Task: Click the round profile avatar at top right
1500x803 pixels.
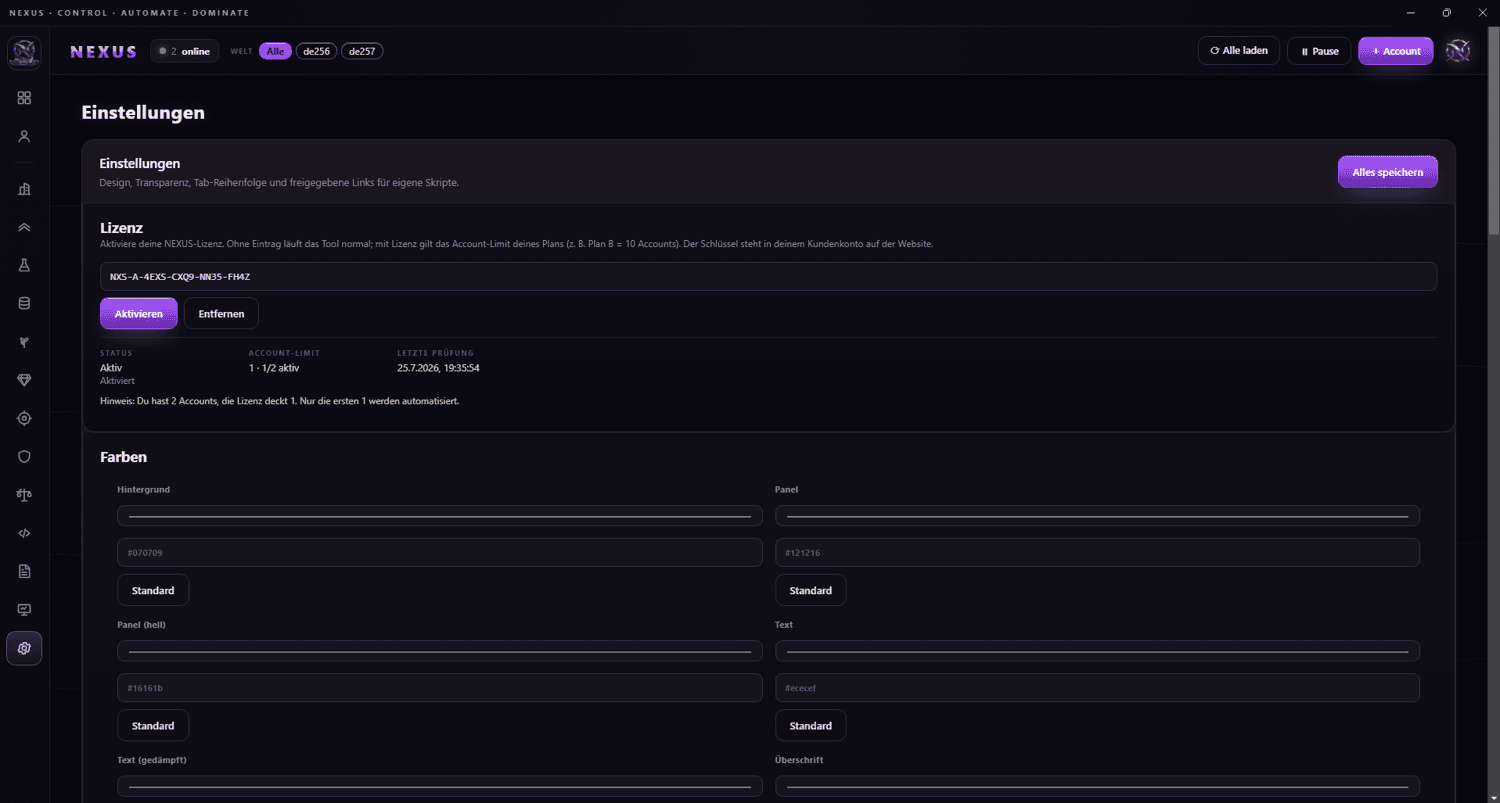Action: click(x=1457, y=51)
